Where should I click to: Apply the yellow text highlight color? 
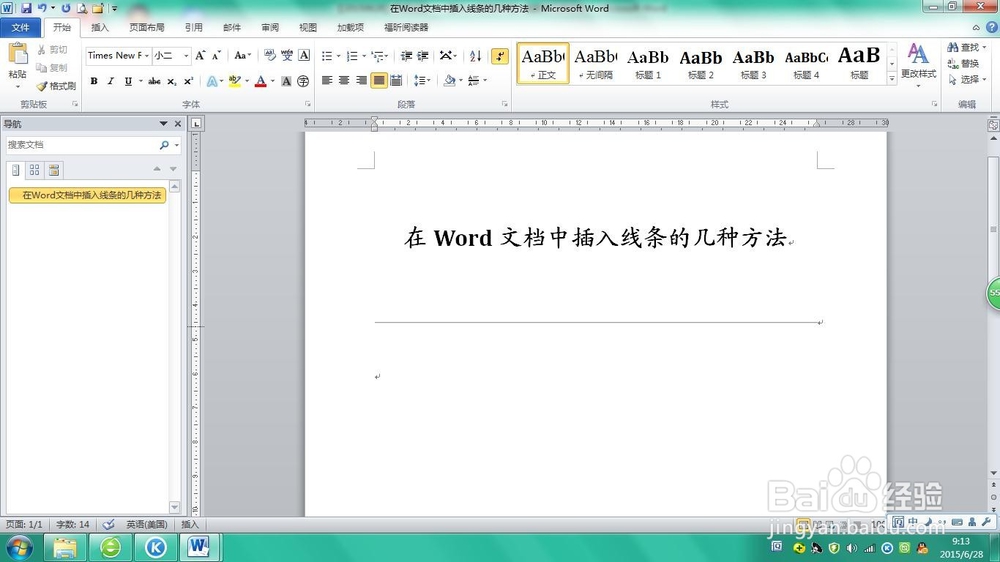coord(235,81)
